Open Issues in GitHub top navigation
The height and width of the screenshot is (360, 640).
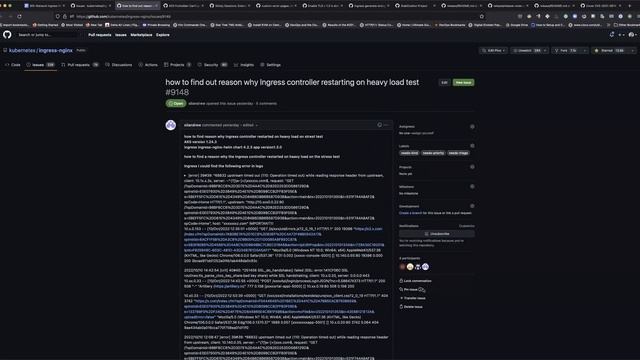(121, 35)
